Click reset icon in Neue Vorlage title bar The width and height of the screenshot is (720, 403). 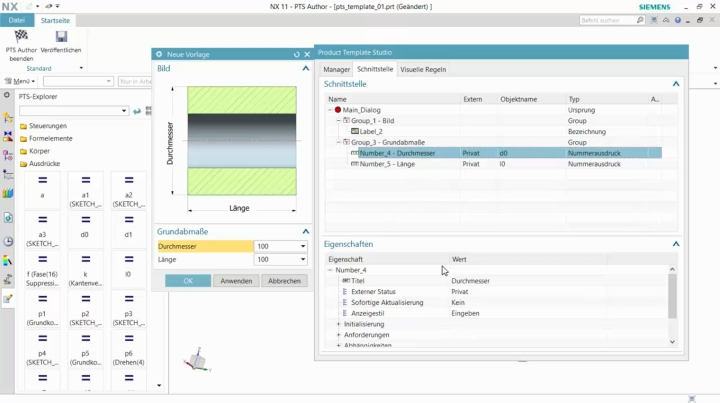pos(295,54)
